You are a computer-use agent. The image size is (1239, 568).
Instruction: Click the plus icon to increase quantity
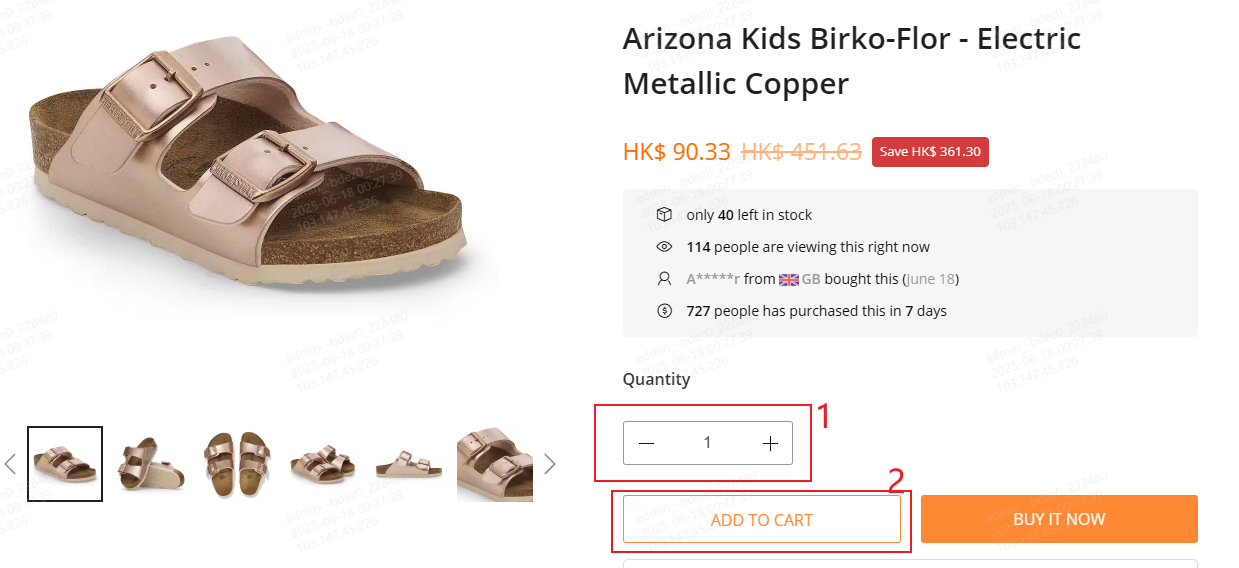[770, 443]
